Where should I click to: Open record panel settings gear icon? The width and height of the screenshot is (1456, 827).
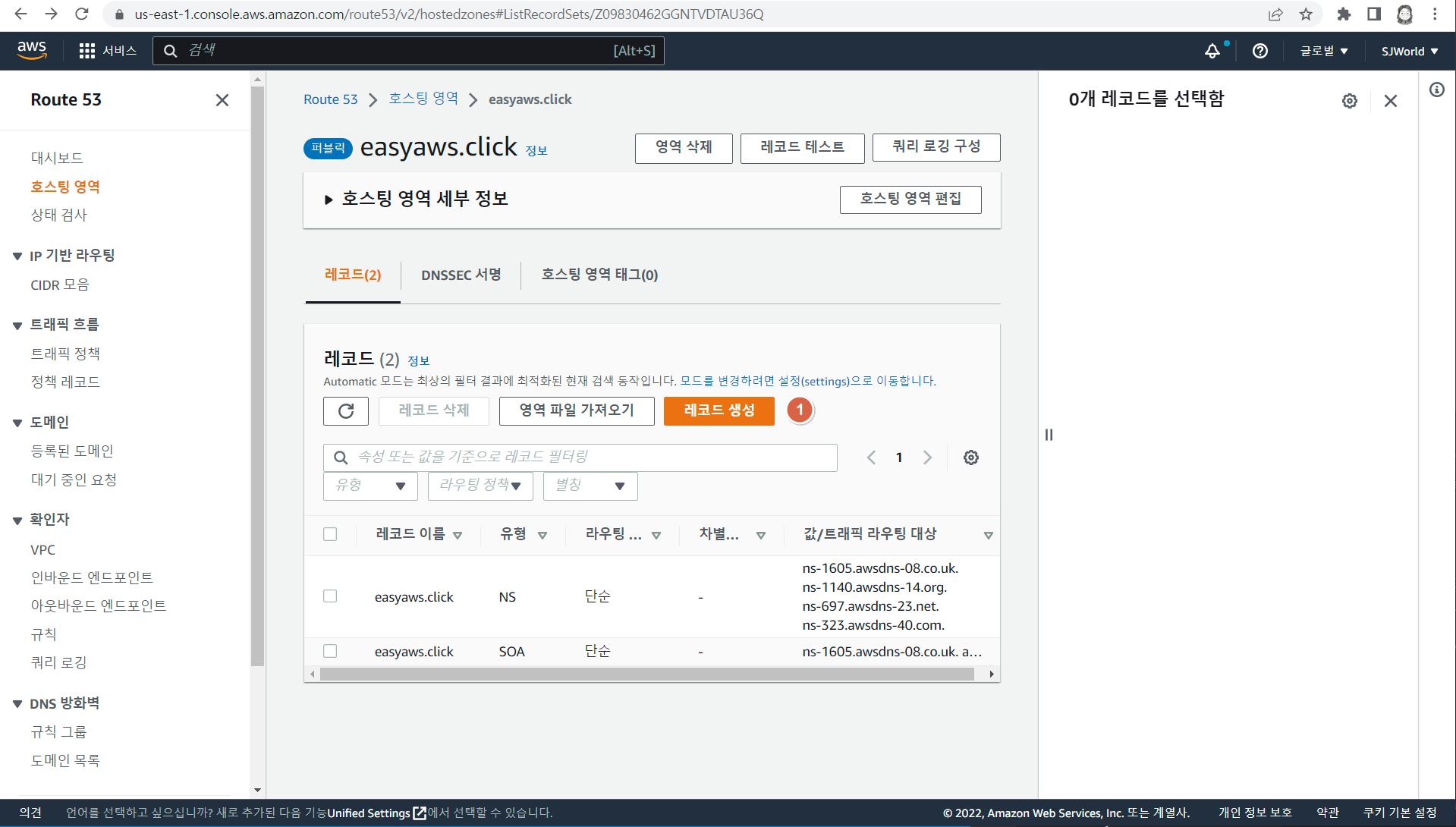coord(1350,101)
